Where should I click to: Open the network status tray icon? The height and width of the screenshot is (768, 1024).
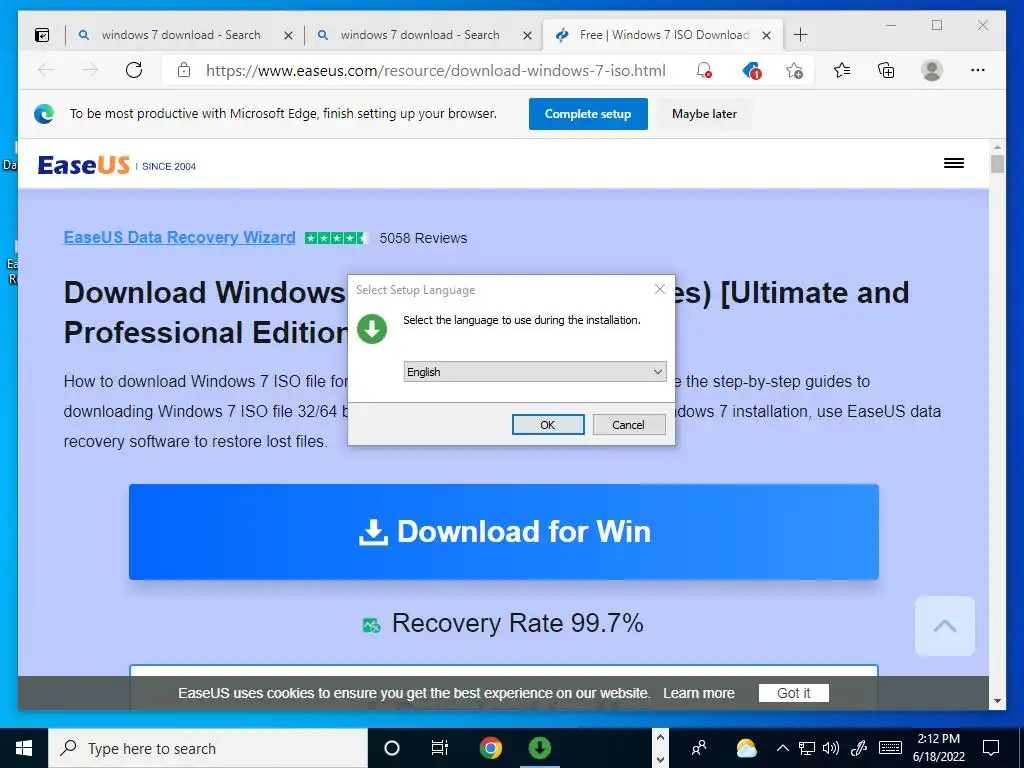pos(807,748)
